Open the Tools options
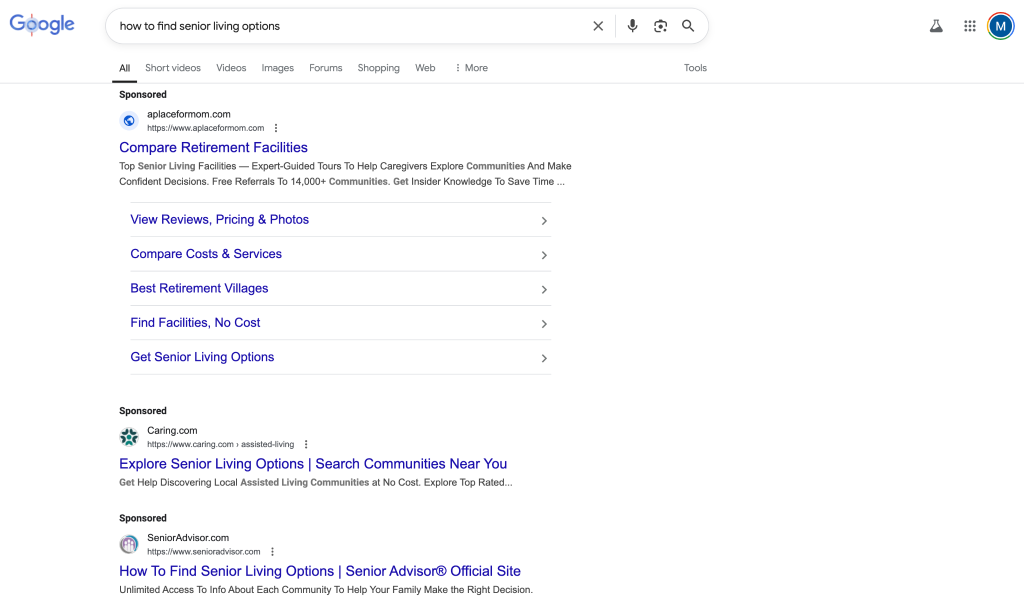Screen dimensions: 1024x615 pos(695,68)
